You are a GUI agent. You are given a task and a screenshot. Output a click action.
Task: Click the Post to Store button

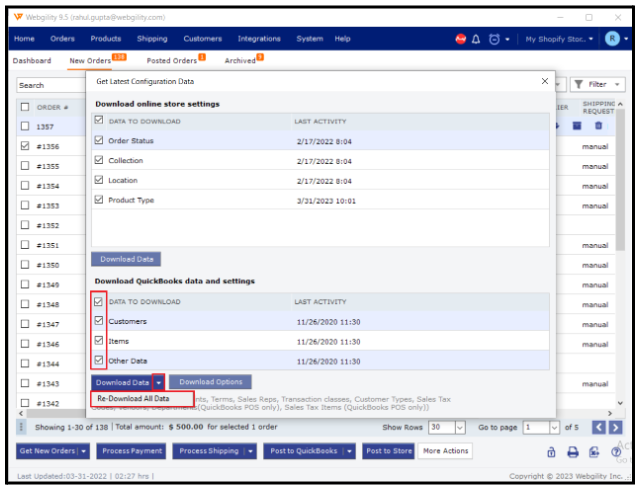pos(388,451)
